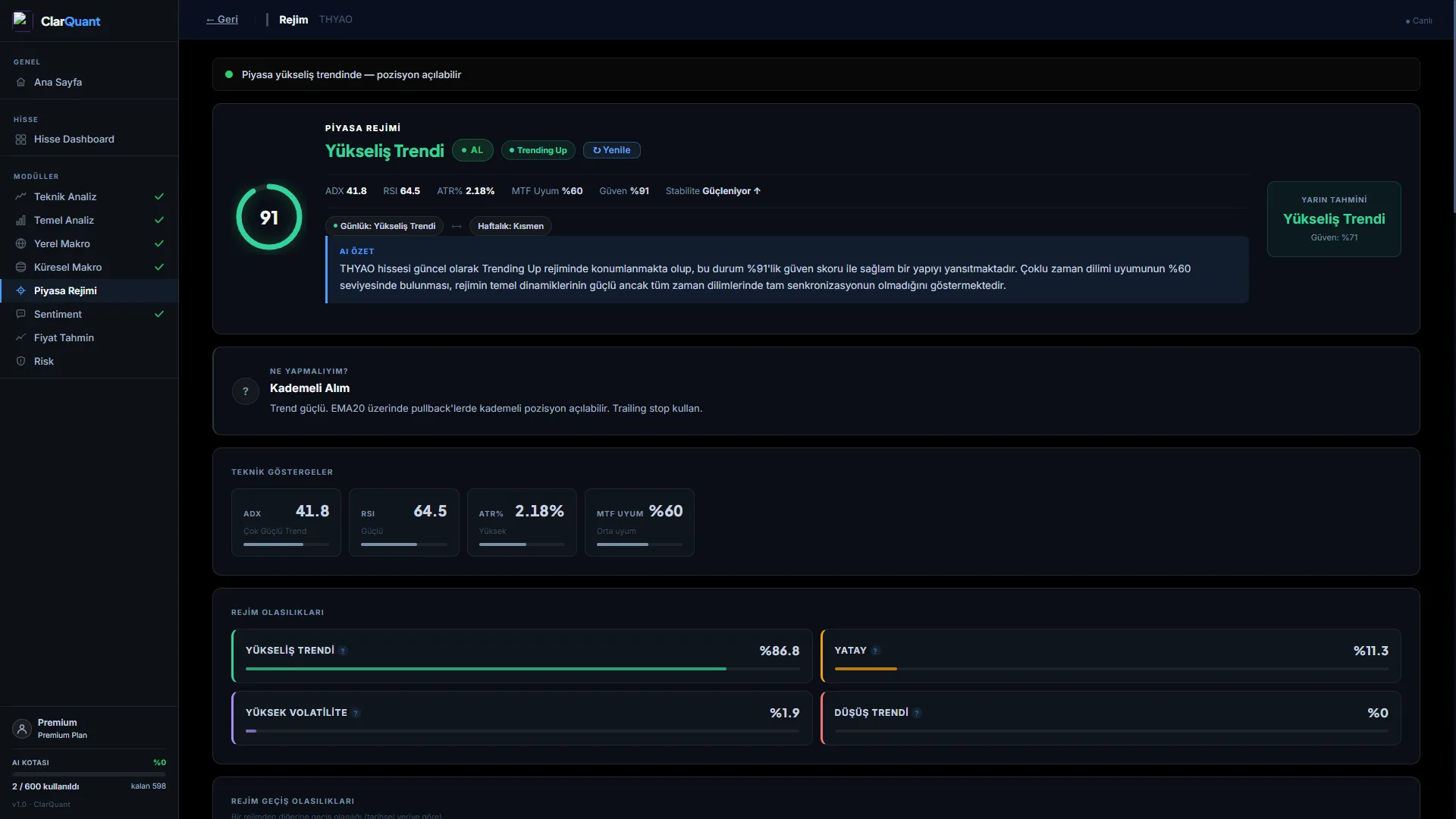This screenshot has height=819, width=1456.
Task: Click the Risk shield icon
Action: coord(20,362)
